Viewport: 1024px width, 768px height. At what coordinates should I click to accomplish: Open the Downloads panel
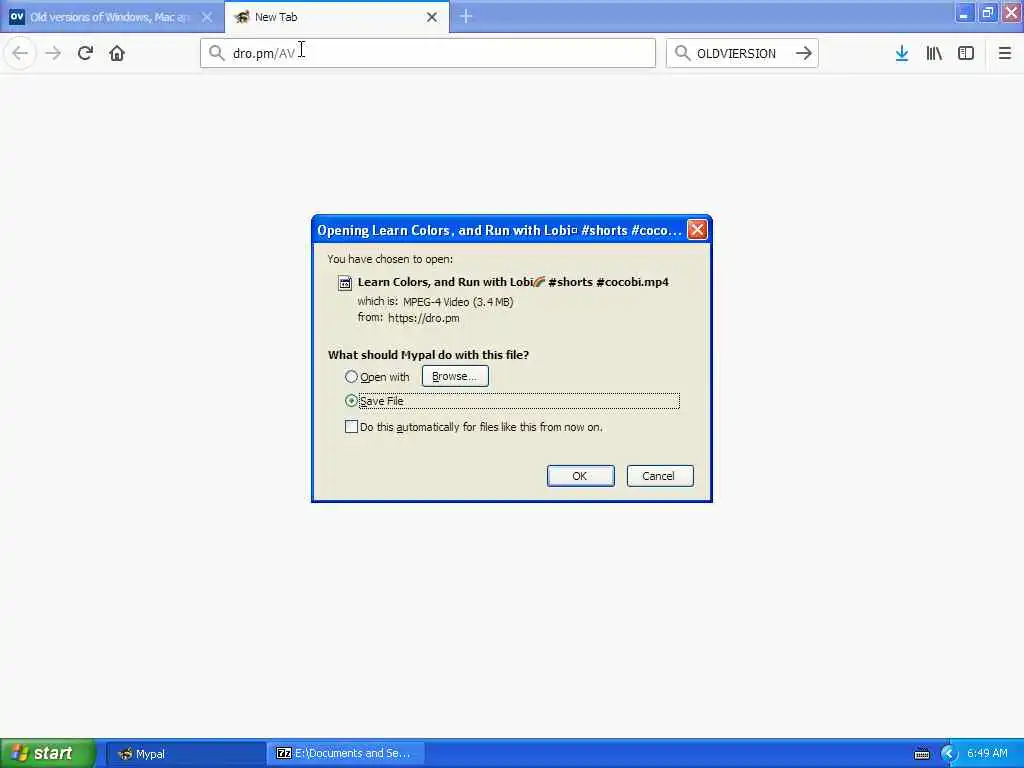(902, 53)
